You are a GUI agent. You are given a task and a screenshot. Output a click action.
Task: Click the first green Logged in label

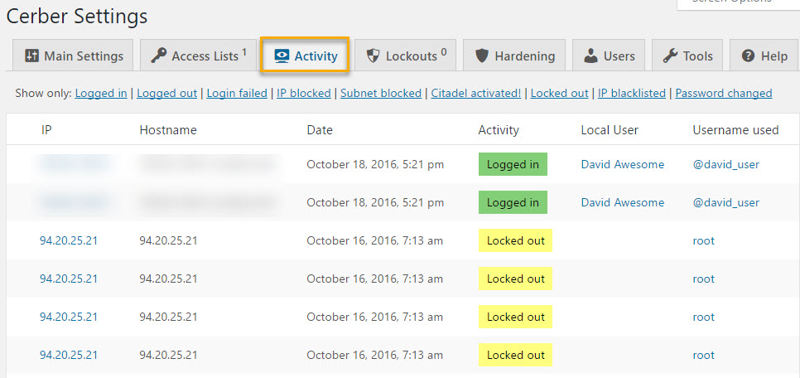tap(513, 164)
